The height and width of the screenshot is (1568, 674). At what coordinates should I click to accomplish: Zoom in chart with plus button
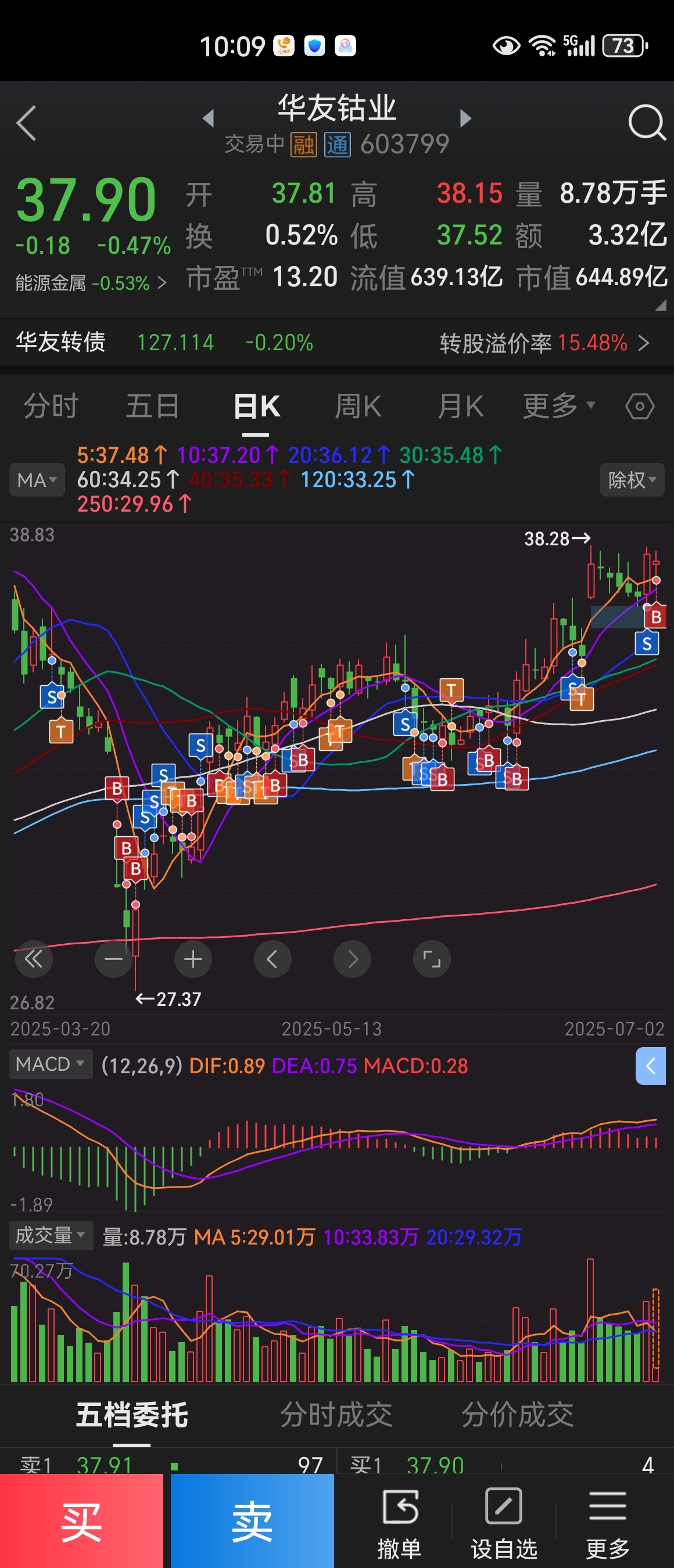193,959
